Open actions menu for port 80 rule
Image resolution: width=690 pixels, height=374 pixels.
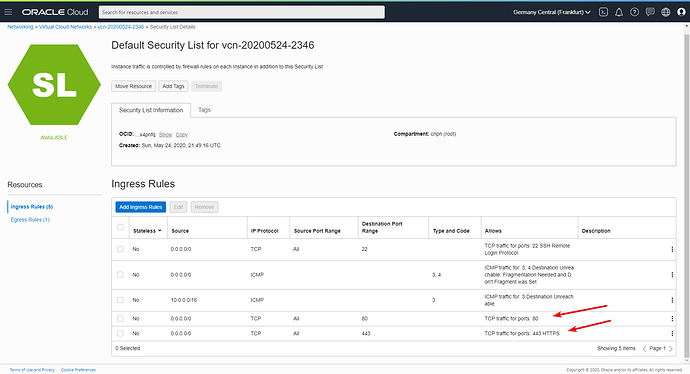point(672,319)
